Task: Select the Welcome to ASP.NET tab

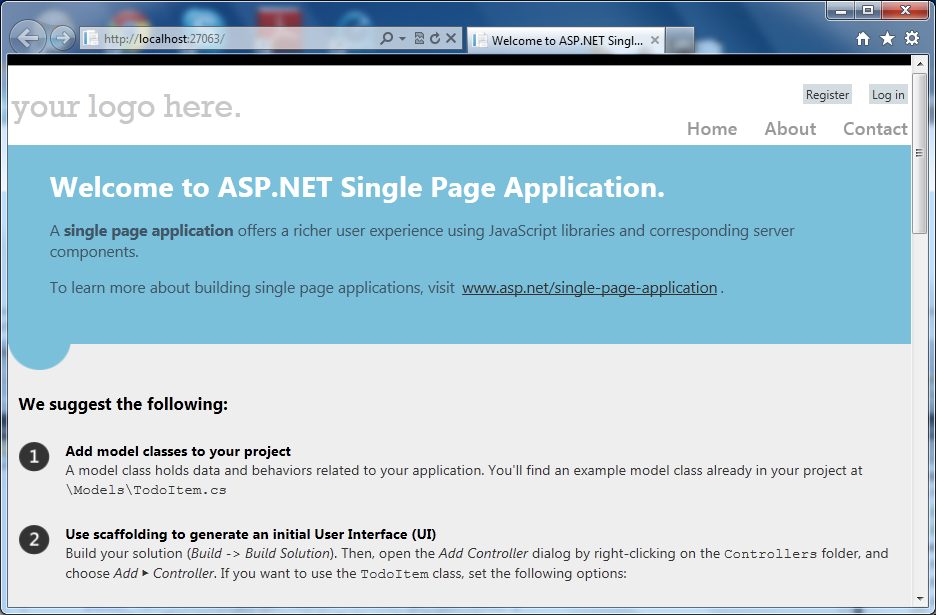Action: click(566, 41)
